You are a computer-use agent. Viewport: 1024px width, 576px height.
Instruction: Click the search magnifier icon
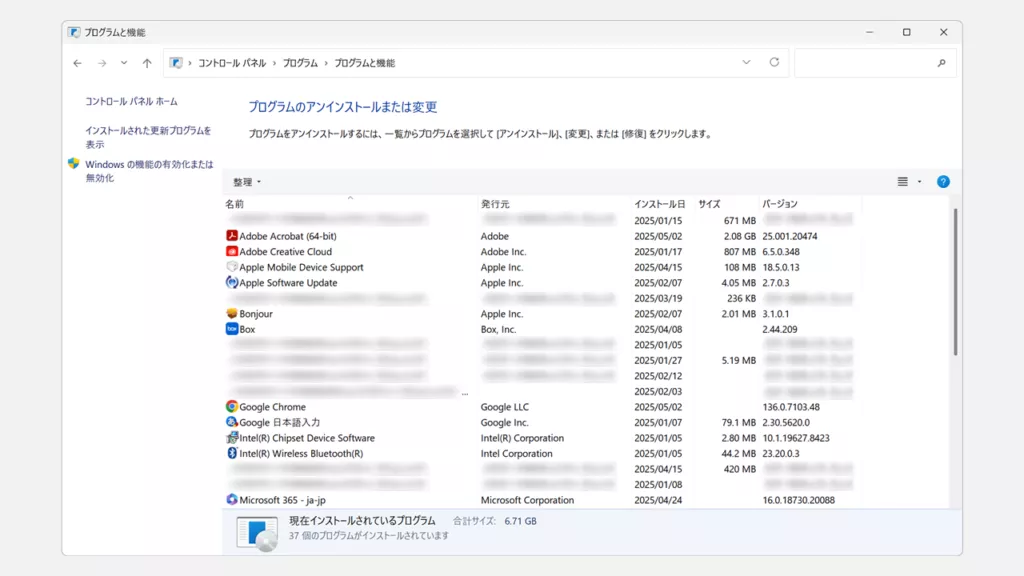click(x=941, y=63)
